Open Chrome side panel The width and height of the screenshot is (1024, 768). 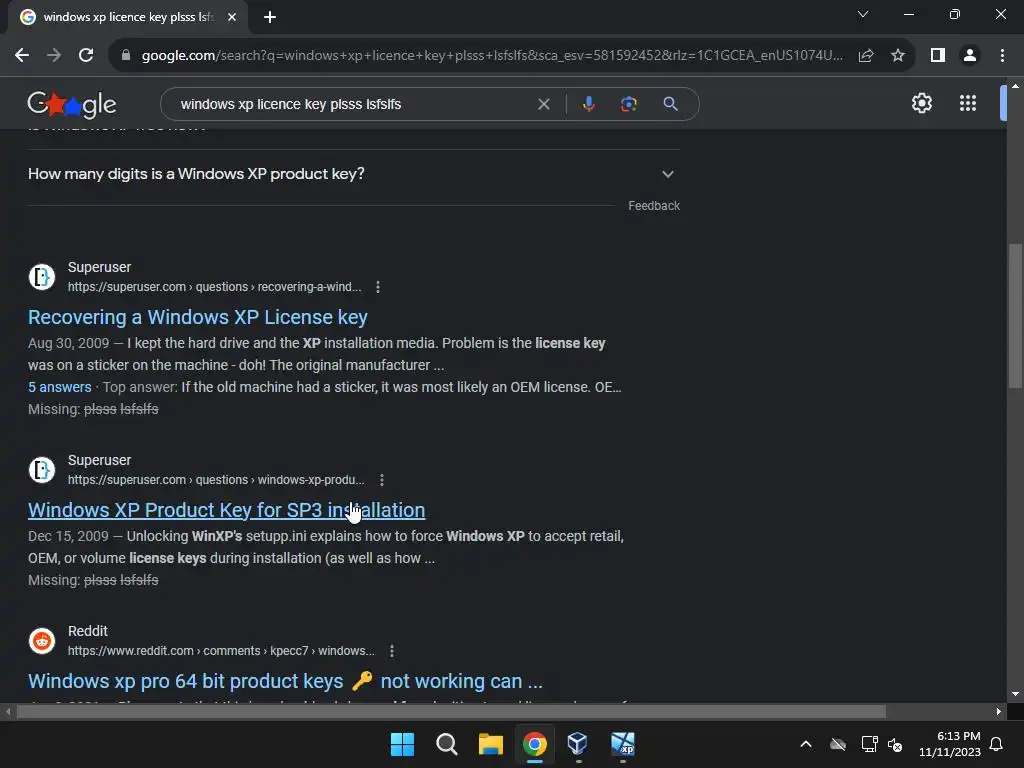938,56
